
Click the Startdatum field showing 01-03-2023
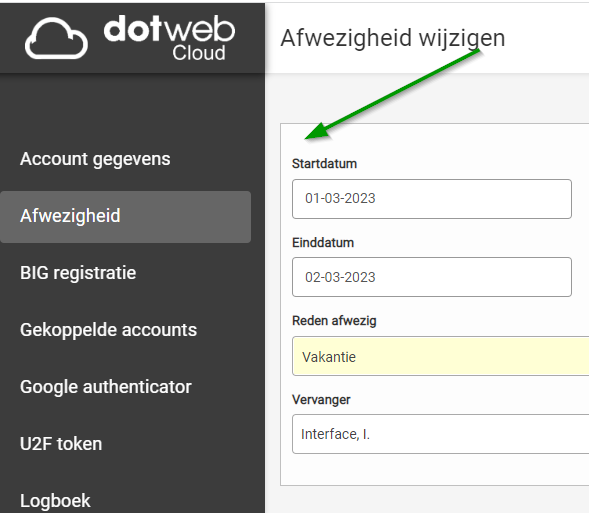432,199
